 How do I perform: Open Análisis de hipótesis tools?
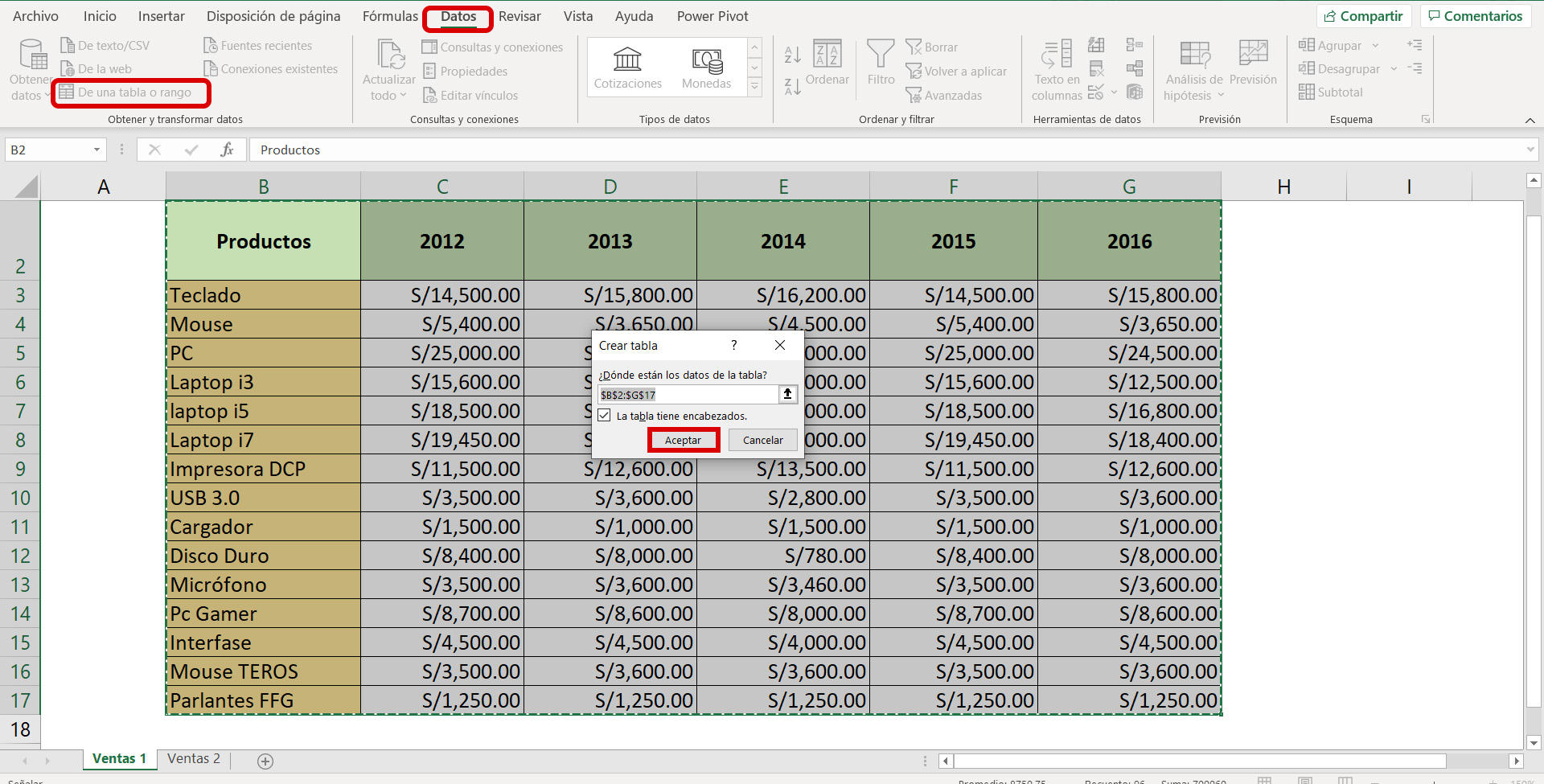coord(1193,70)
